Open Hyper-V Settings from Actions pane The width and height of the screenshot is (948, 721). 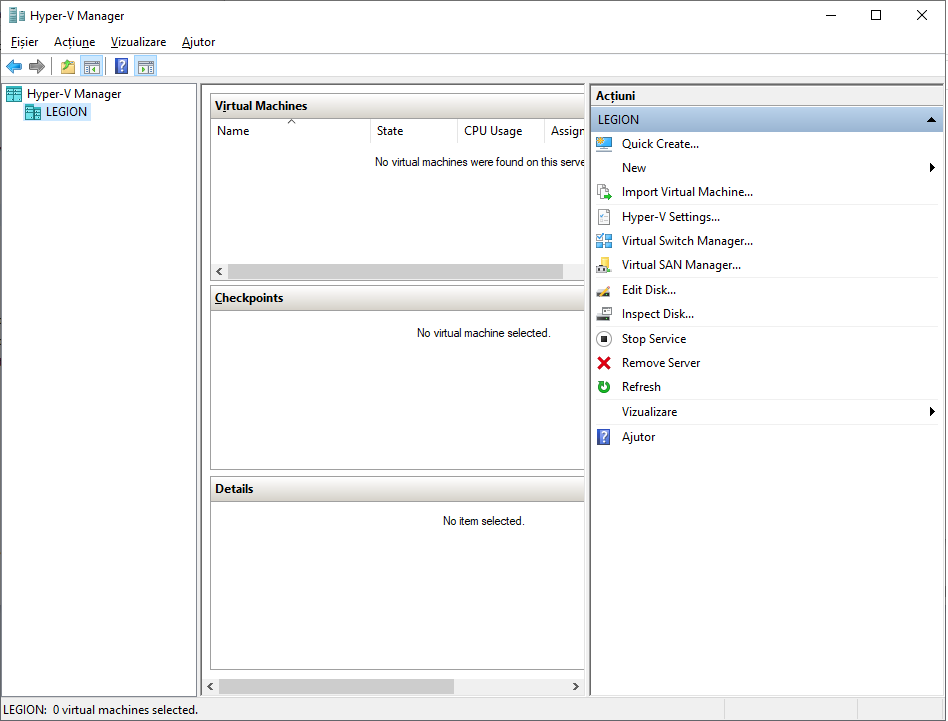tap(670, 217)
